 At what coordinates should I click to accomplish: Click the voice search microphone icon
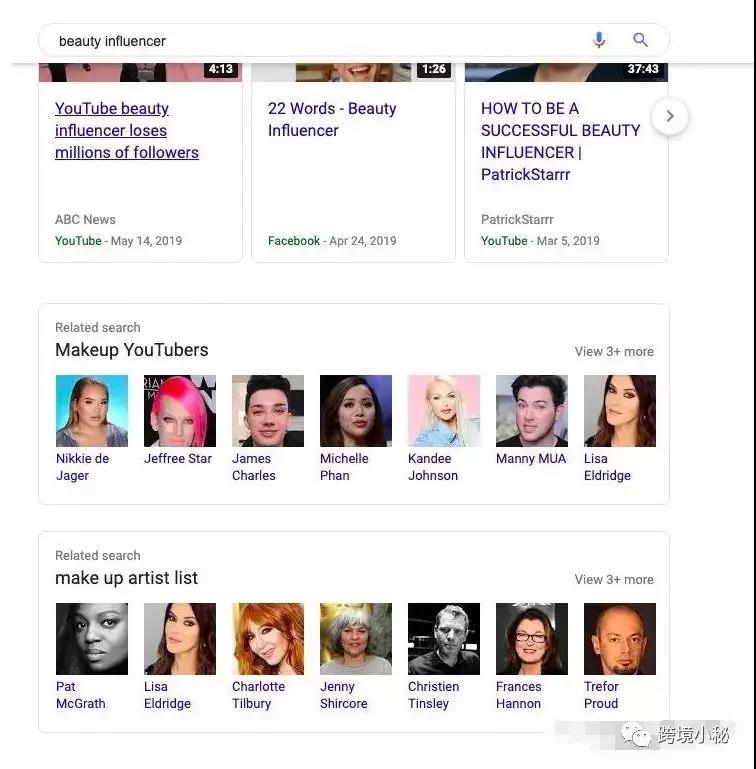[599, 40]
